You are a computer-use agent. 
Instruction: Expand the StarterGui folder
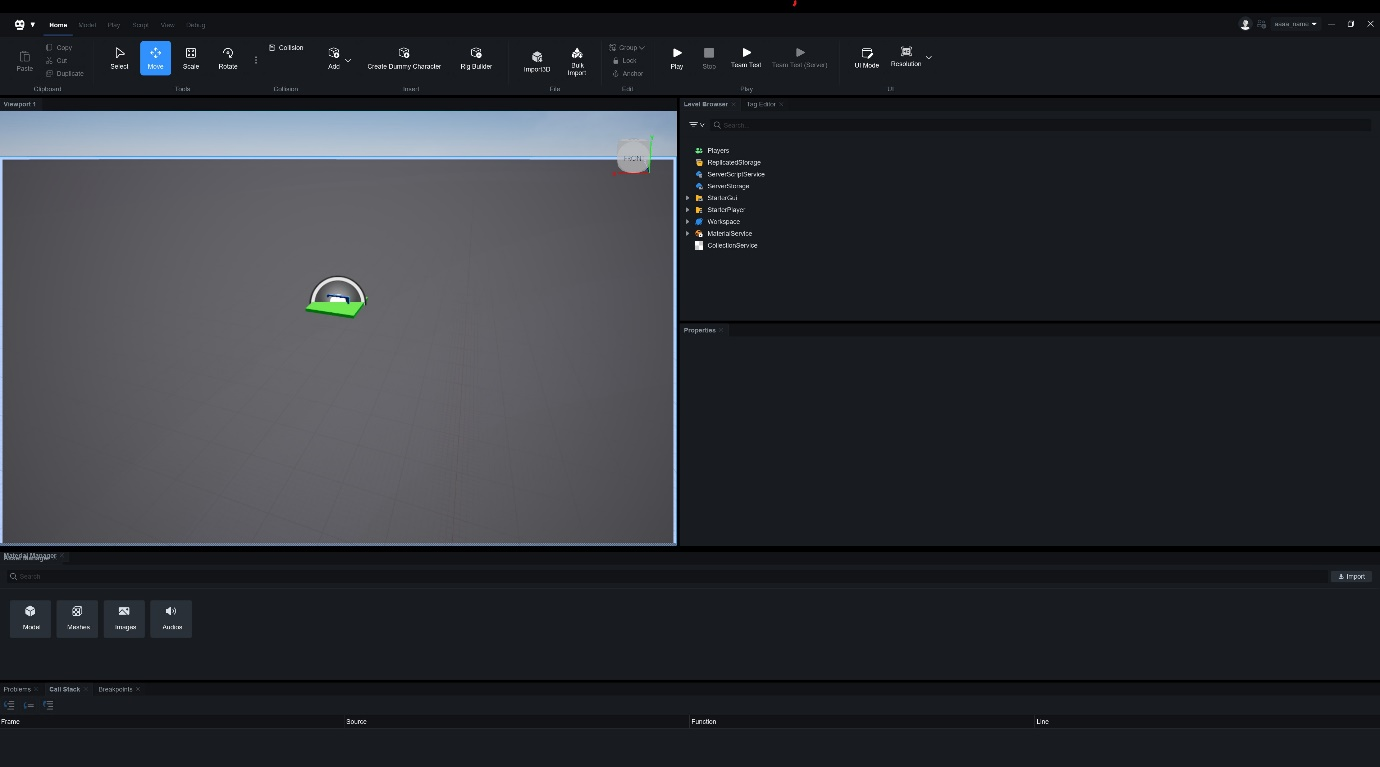688,198
